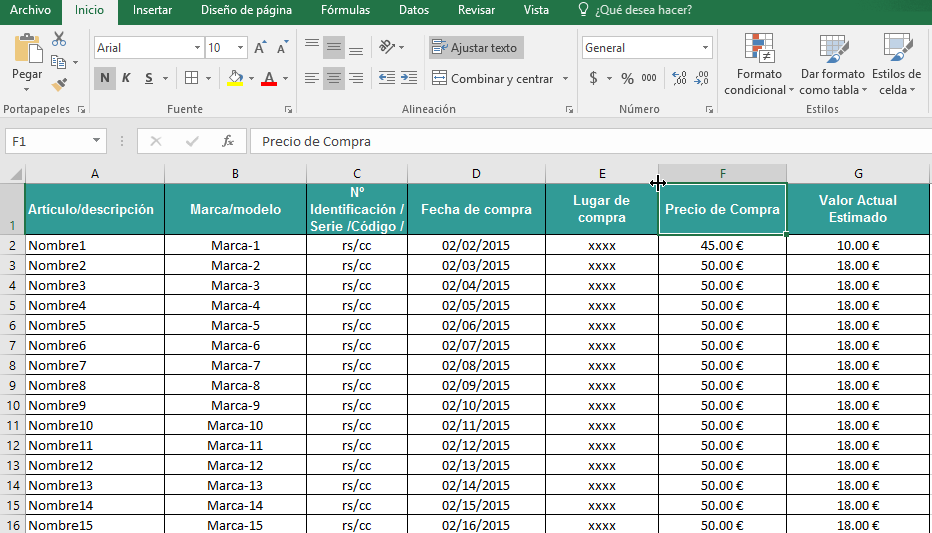Screen dimensions: 932x533
Task: Open the Name Box dropdown arrow
Action: [96, 141]
